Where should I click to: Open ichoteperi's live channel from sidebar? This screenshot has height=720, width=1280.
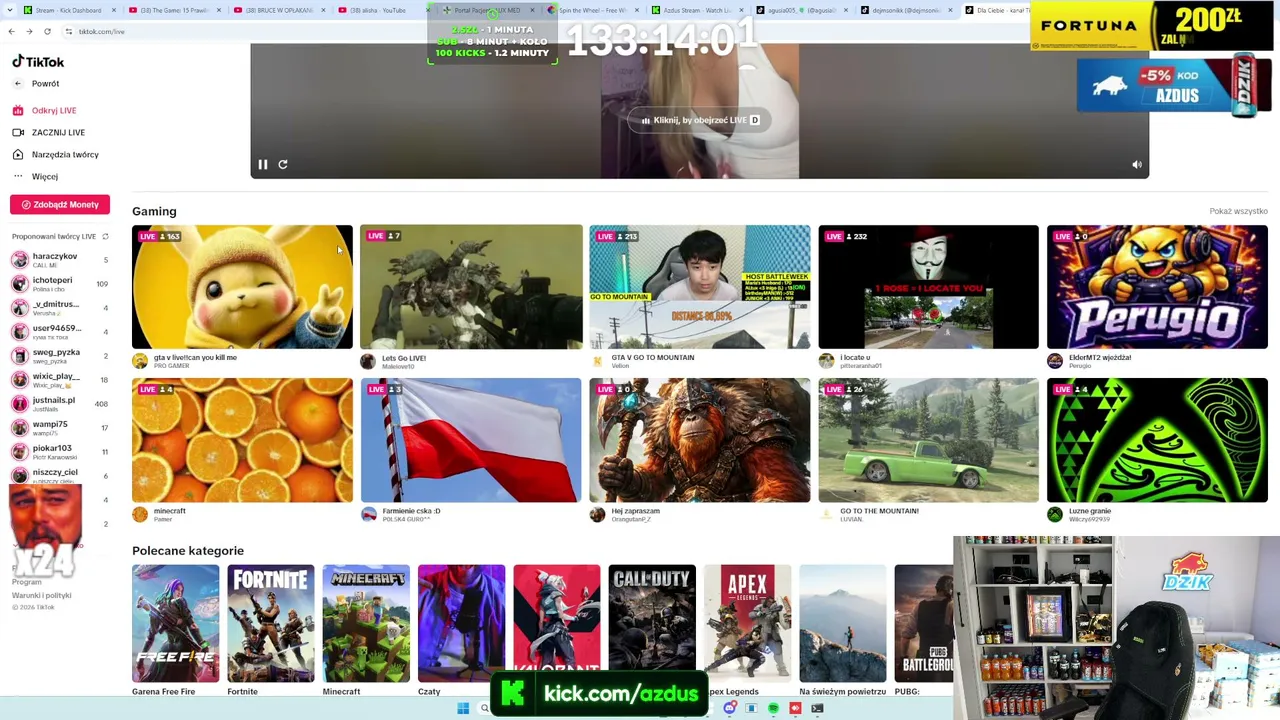(x=60, y=284)
